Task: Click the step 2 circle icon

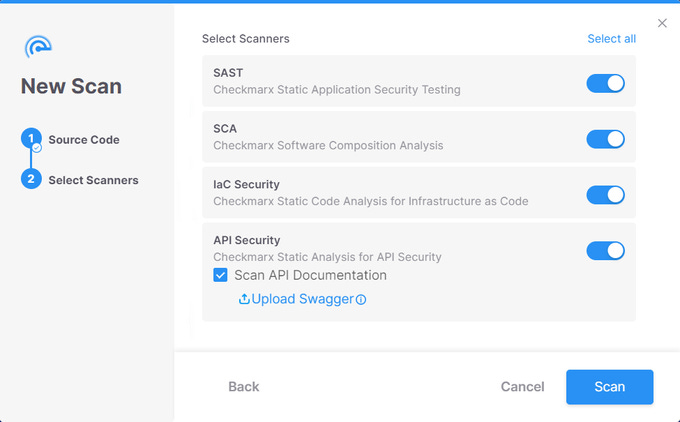Action: (x=31, y=180)
